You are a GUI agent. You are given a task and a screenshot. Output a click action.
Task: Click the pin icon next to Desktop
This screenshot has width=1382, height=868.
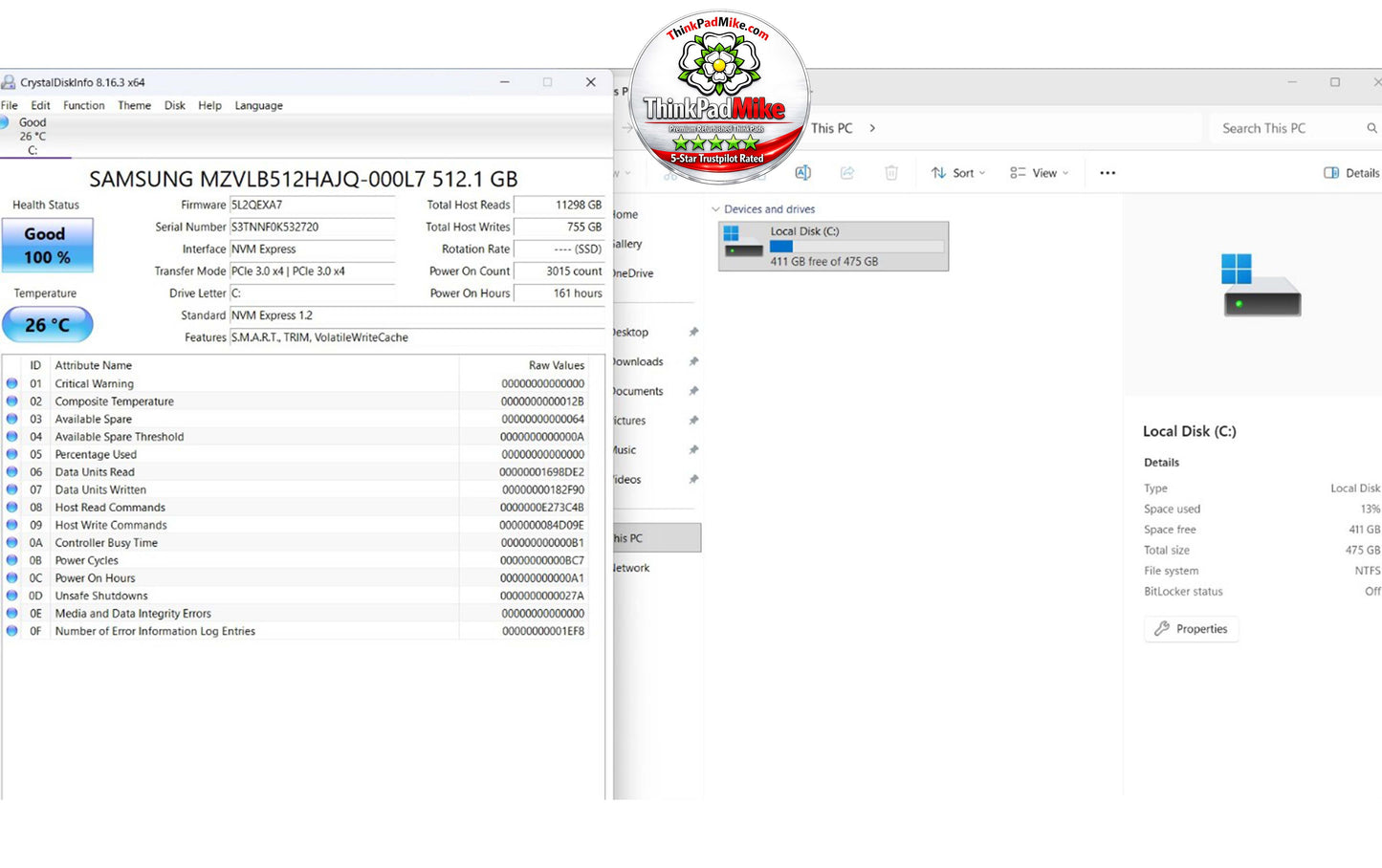click(693, 333)
